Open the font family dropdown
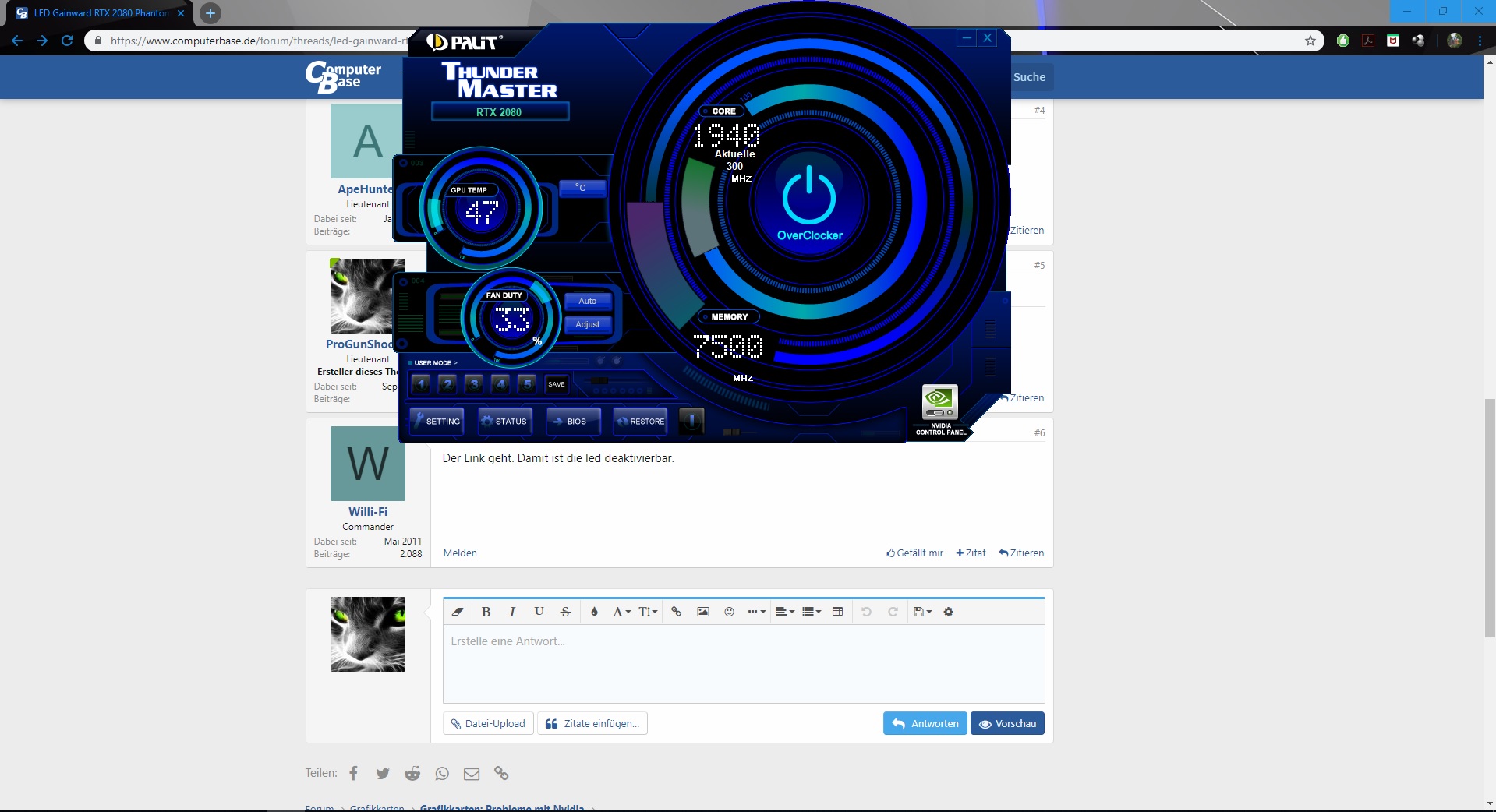The image size is (1496, 812). 621,612
